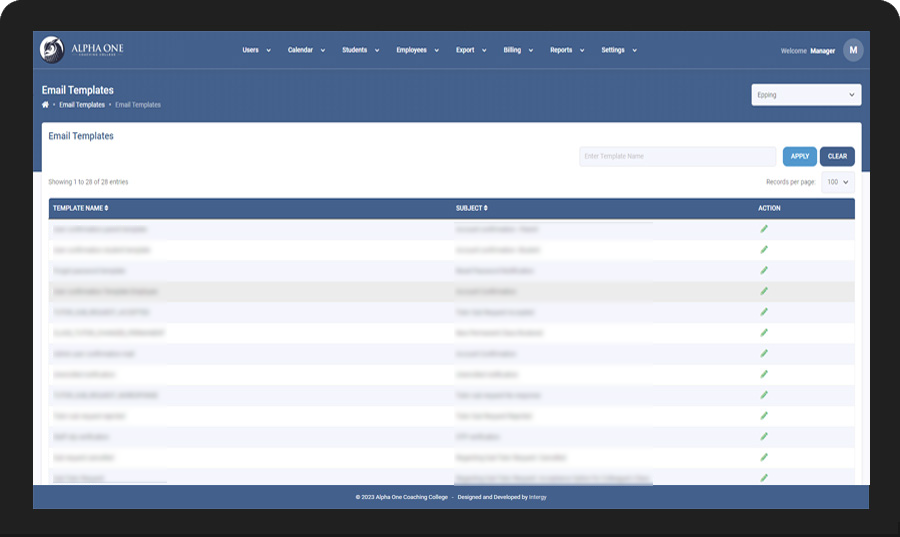Open the Settings menu
The width and height of the screenshot is (900, 537).
tap(619, 50)
